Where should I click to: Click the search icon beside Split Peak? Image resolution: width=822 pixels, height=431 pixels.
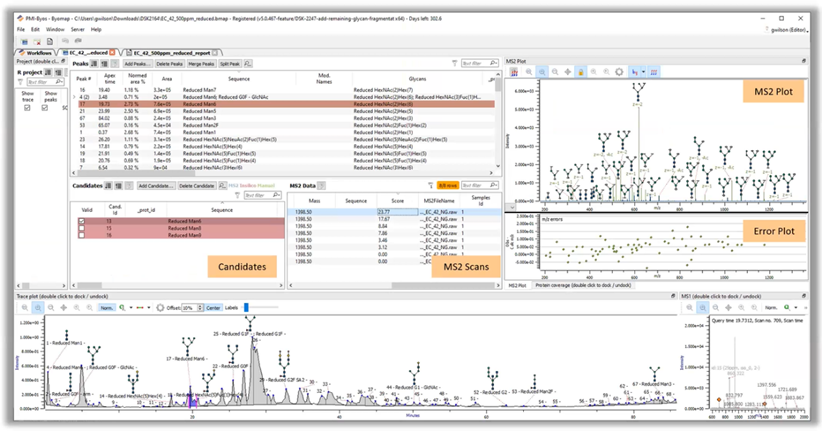click(x=249, y=64)
